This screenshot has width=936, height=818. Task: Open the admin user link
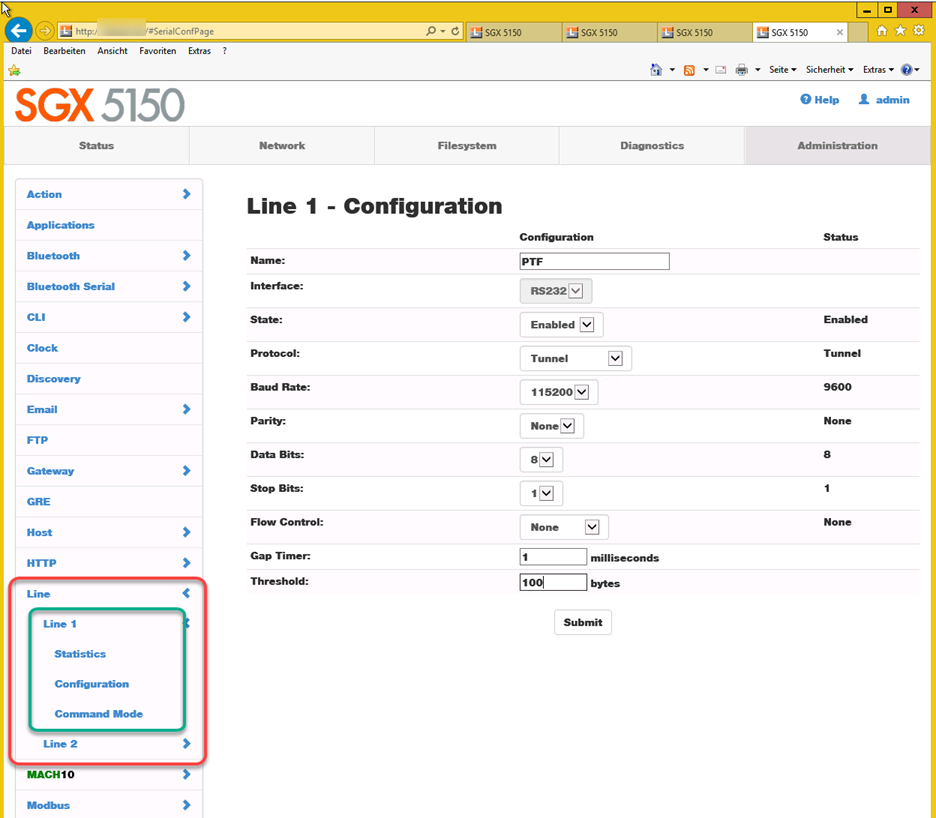884,100
